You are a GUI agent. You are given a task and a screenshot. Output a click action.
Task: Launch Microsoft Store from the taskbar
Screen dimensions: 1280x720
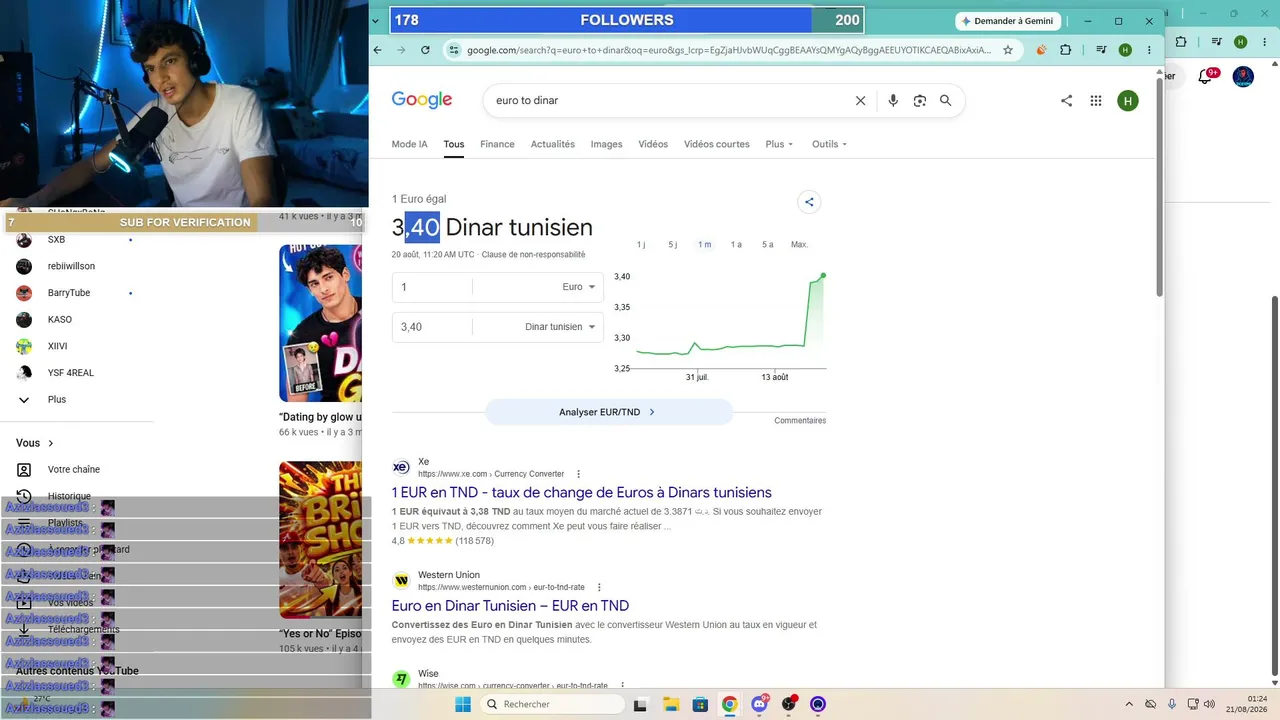(700, 704)
